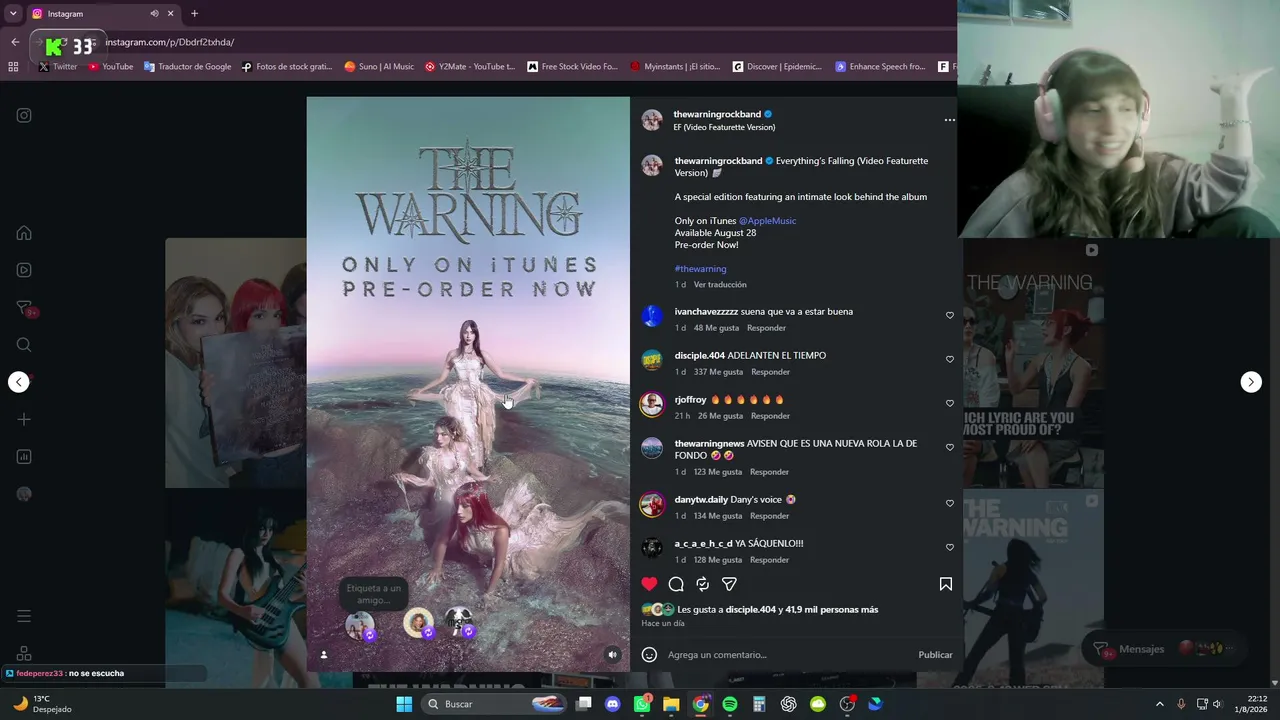Repost using the repost arrows icon
The width and height of the screenshot is (1280, 720).
[702, 584]
